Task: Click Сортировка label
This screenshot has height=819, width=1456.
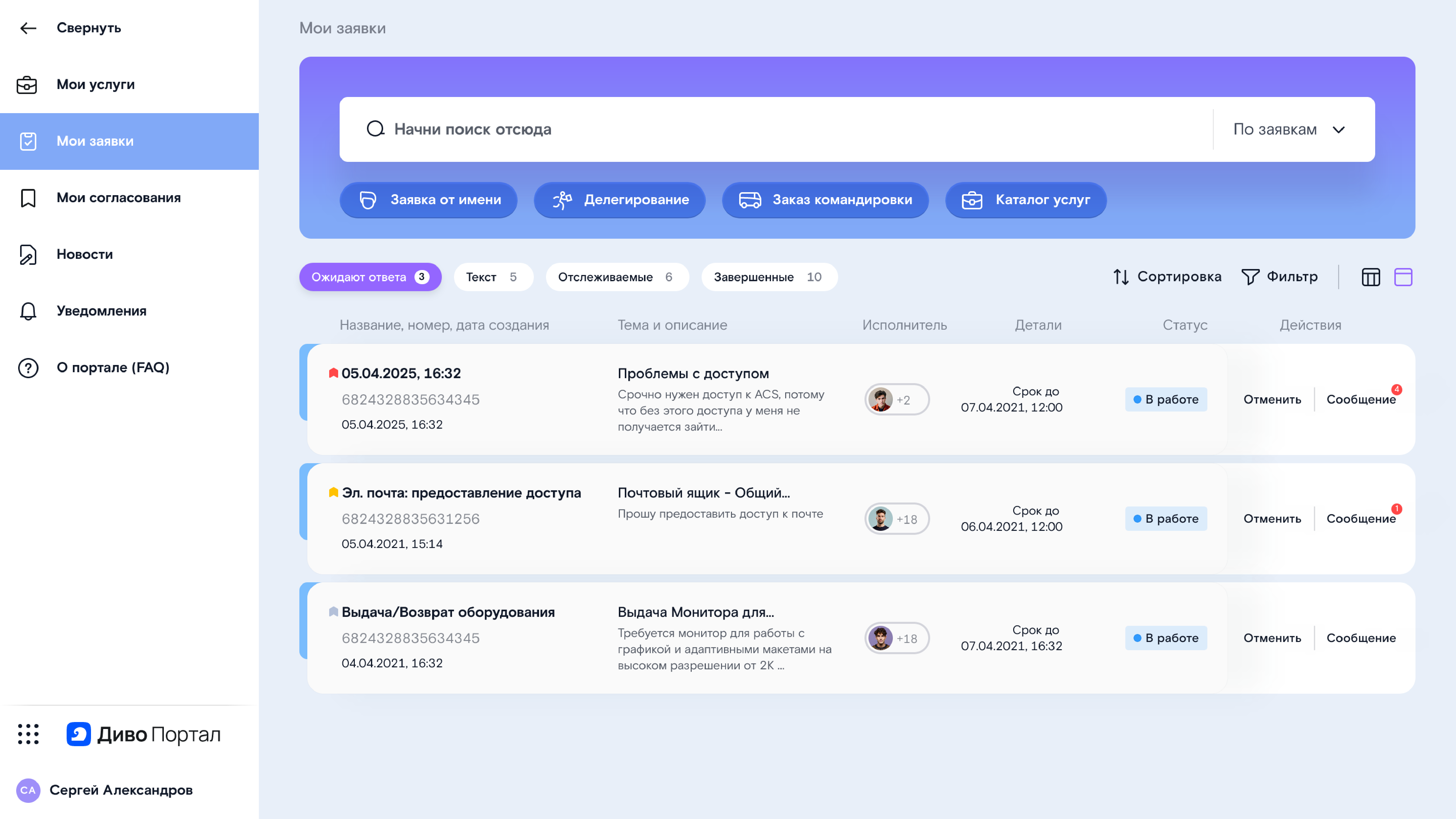Action: [1179, 277]
